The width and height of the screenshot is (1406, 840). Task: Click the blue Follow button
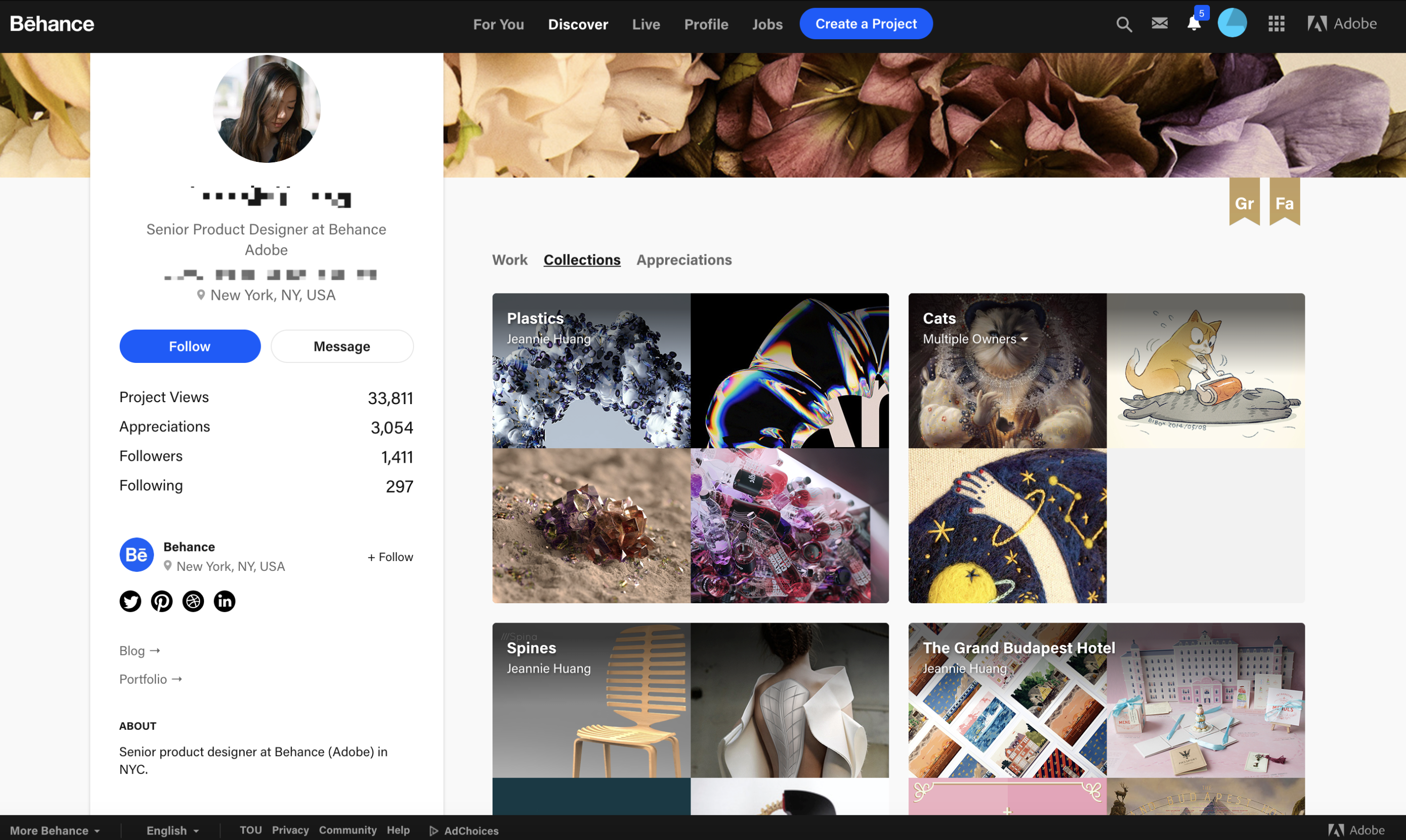pyautogui.click(x=190, y=347)
